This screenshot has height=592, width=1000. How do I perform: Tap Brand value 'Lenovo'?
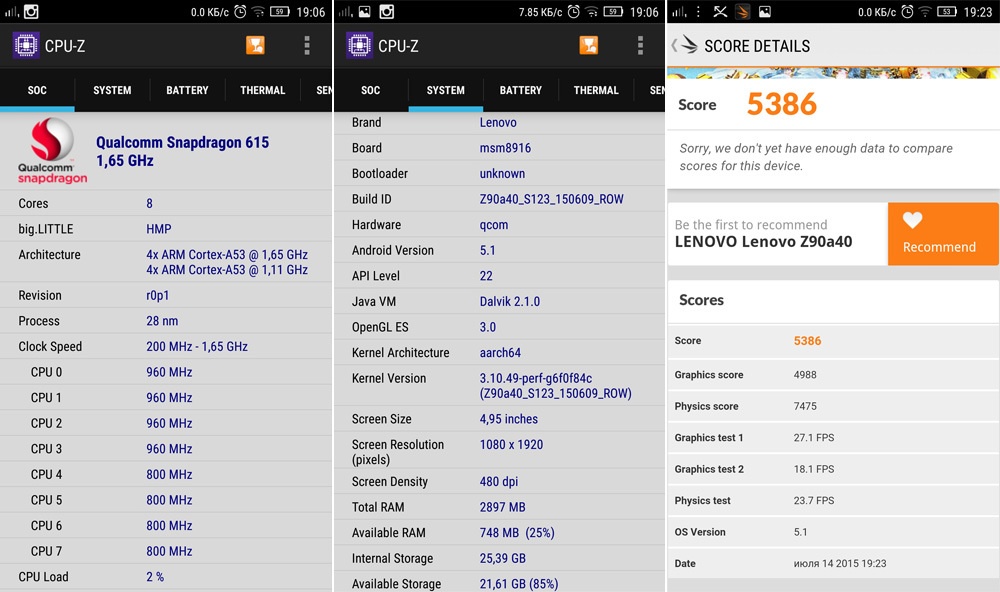(498, 122)
